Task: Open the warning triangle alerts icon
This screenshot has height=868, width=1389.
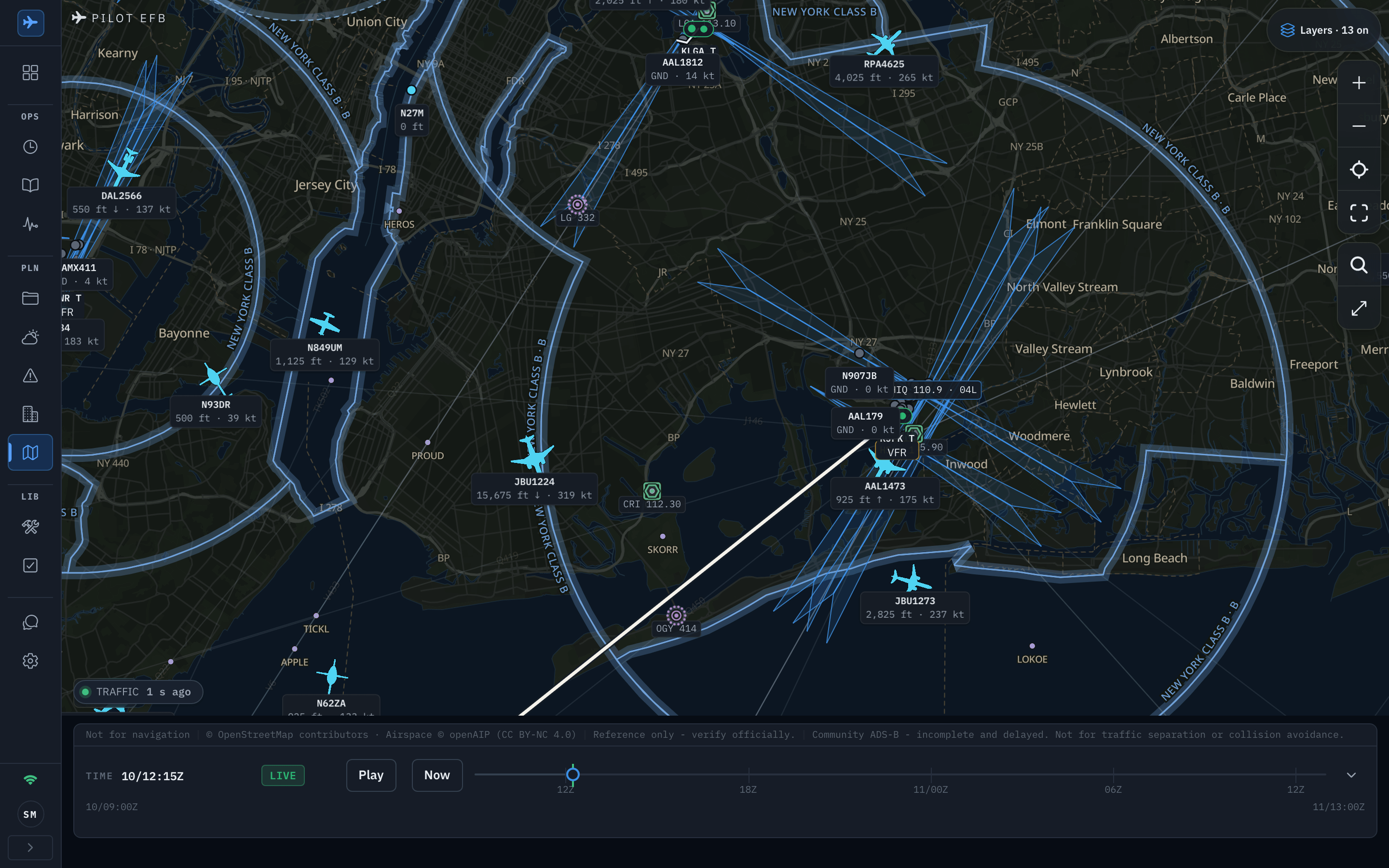Action: (30, 376)
